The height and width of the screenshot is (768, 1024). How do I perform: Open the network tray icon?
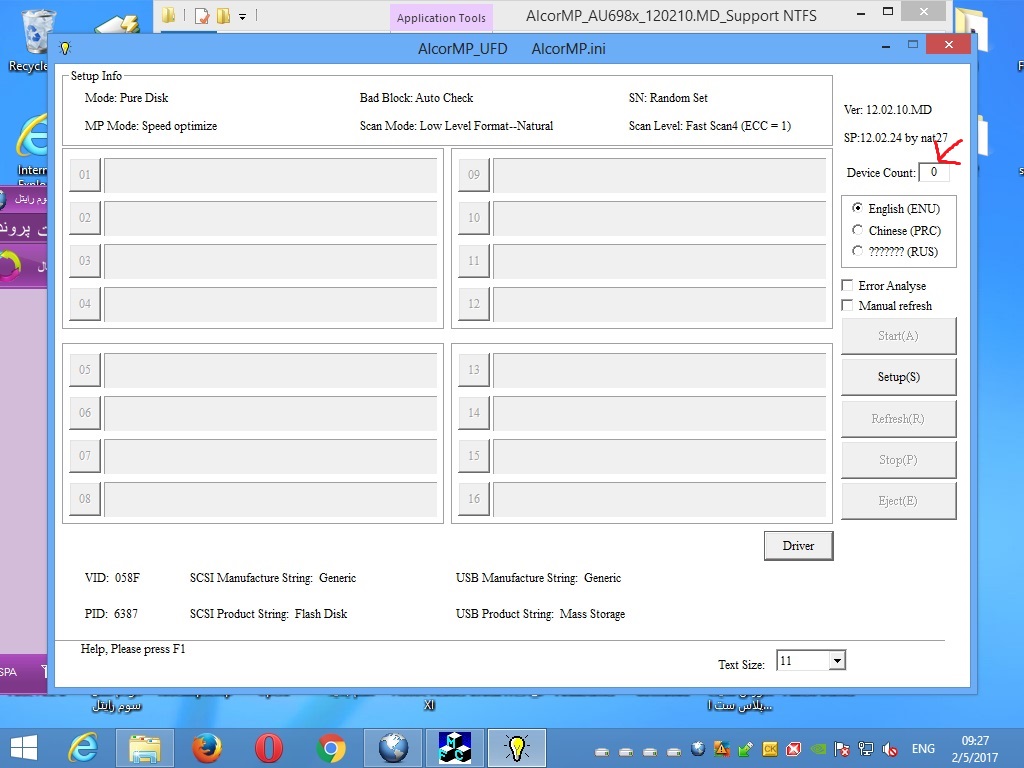[866, 748]
